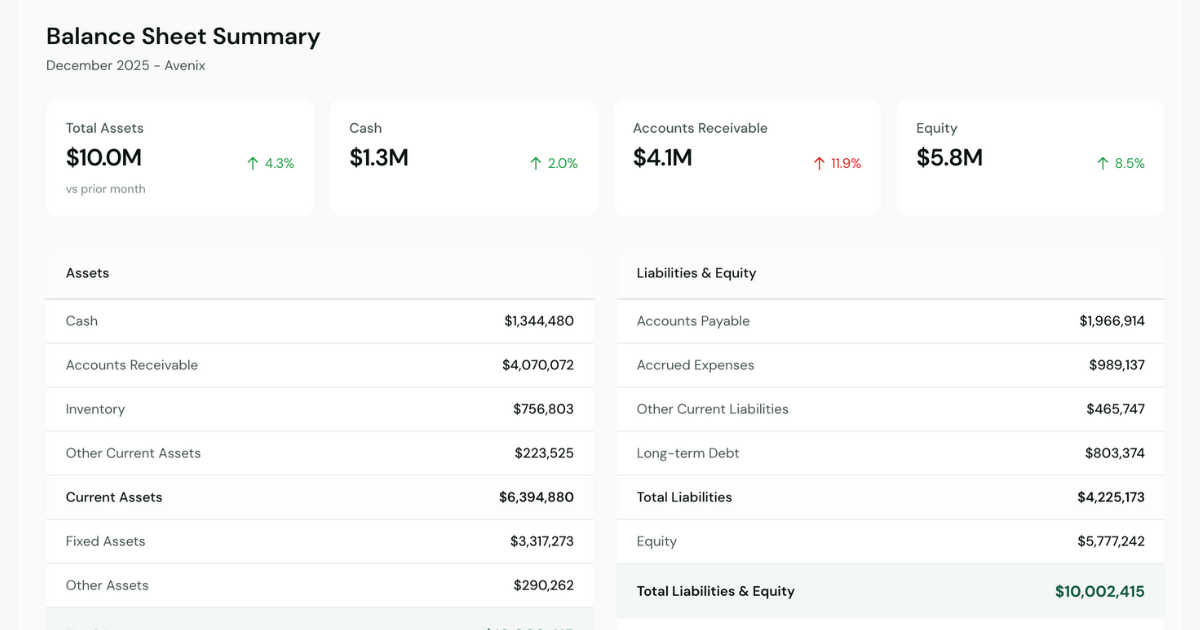This screenshot has width=1200, height=630.
Task: Click the Assets table header
Action: click(88, 273)
